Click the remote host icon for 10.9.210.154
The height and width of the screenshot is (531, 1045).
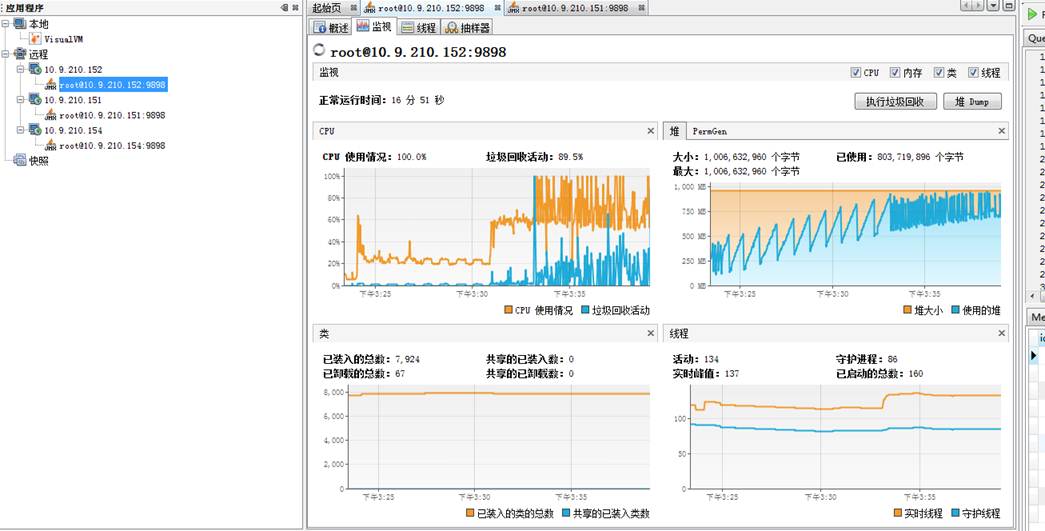tap(35, 130)
